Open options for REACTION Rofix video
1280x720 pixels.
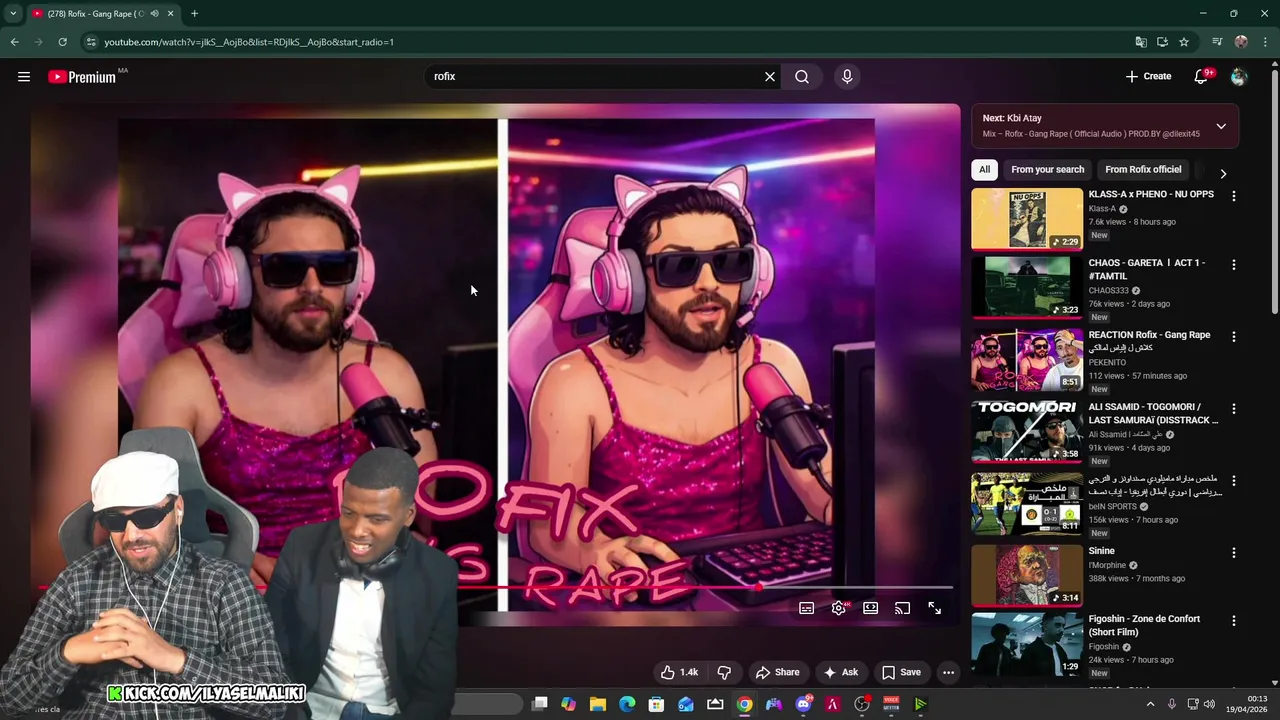[x=1233, y=337]
